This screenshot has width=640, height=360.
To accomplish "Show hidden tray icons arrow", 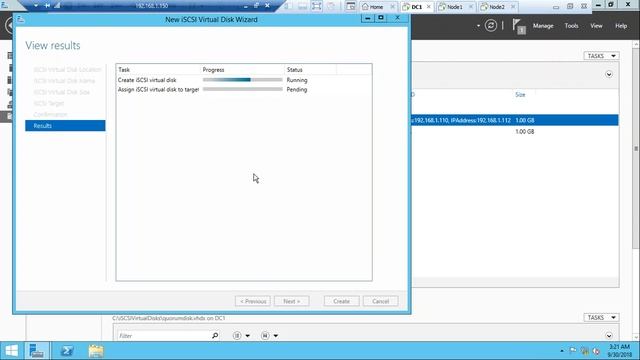I will (562, 351).
